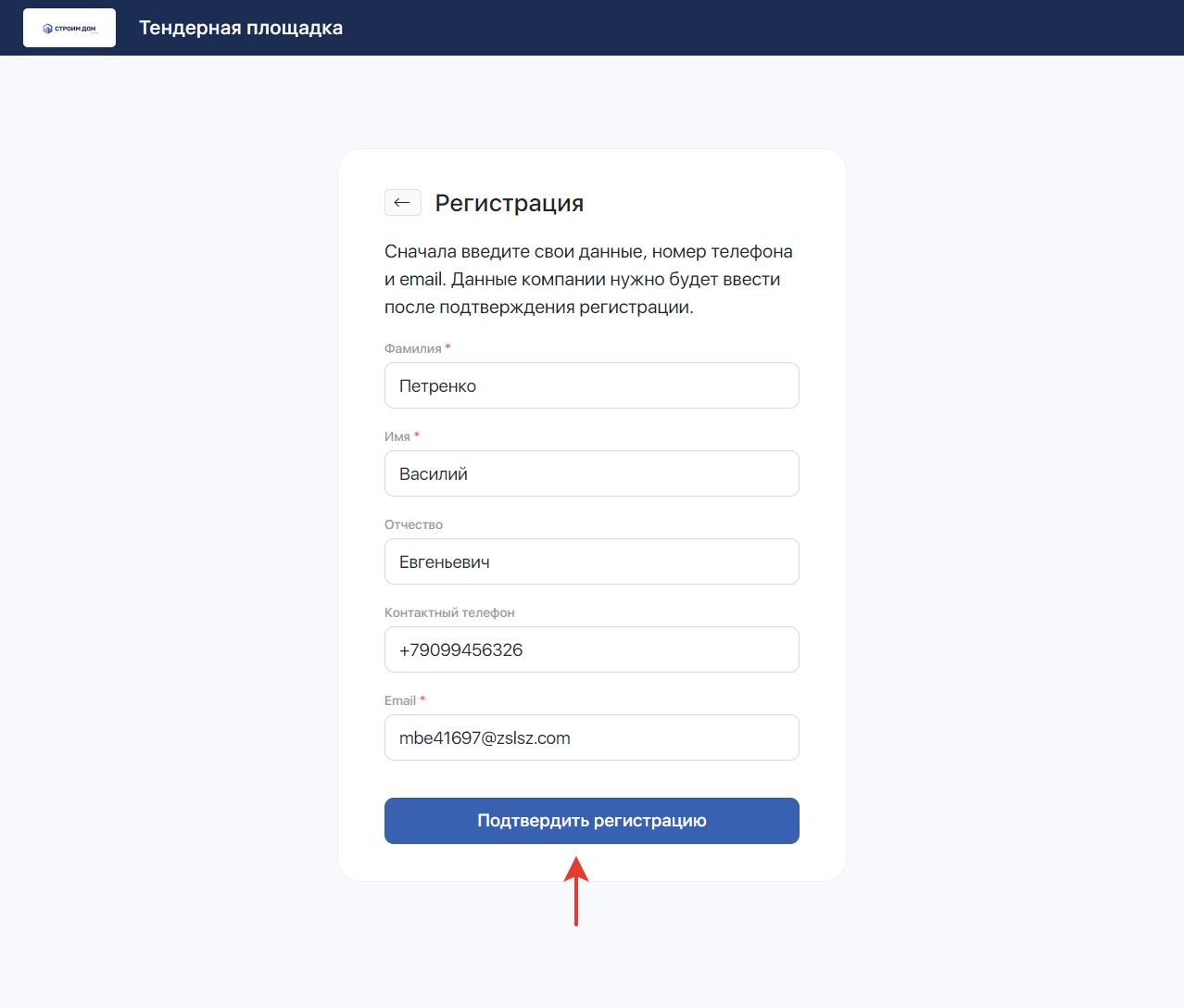The width and height of the screenshot is (1184, 1008).
Task: Click the red arrow below the confirm button
Action: tap(576, 889)
